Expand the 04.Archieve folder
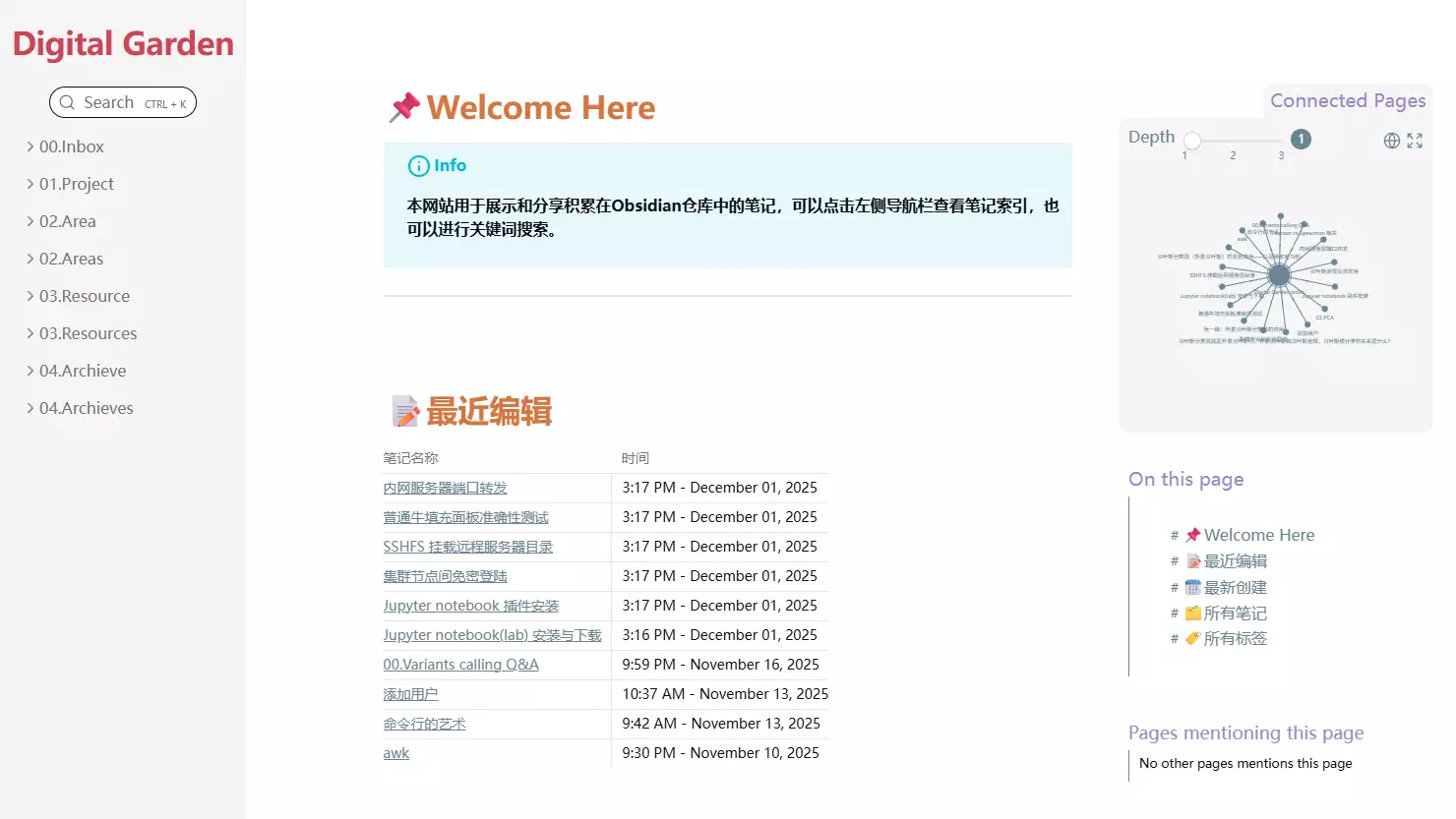Viewport: 1456px width, 819px height. [30, 371]
